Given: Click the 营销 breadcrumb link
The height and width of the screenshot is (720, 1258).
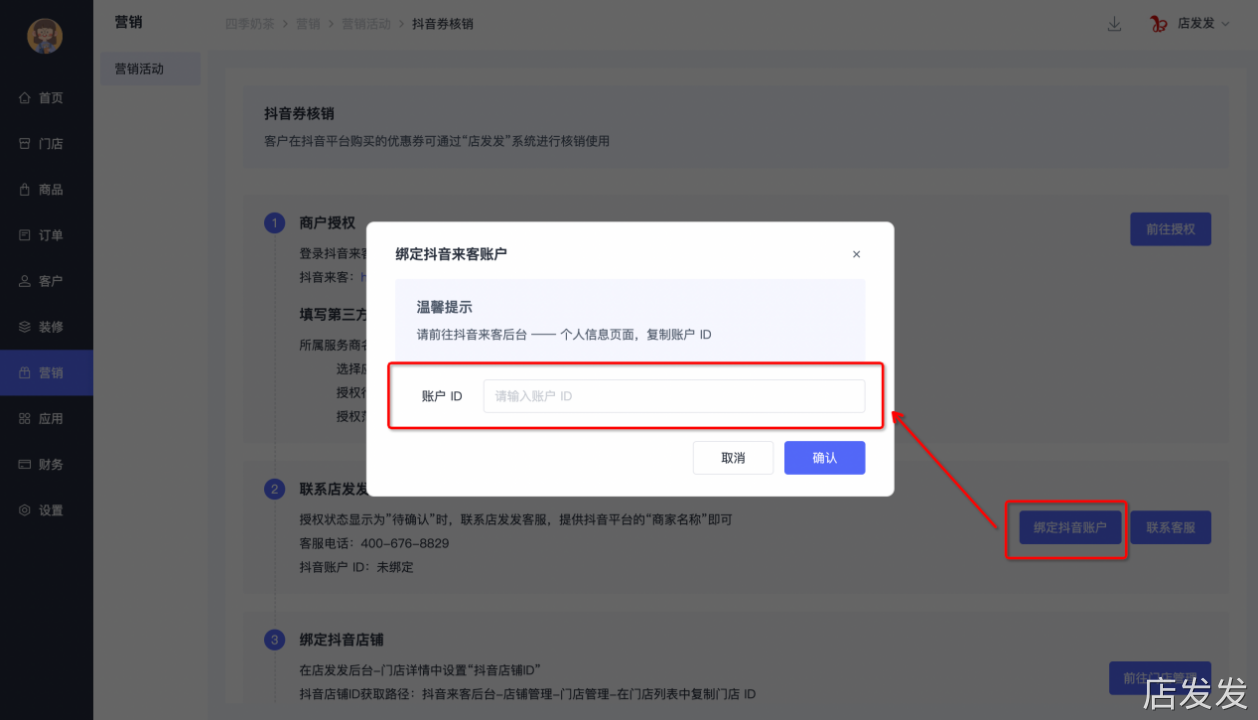Looking at the screenshot, I should (308, 23).
